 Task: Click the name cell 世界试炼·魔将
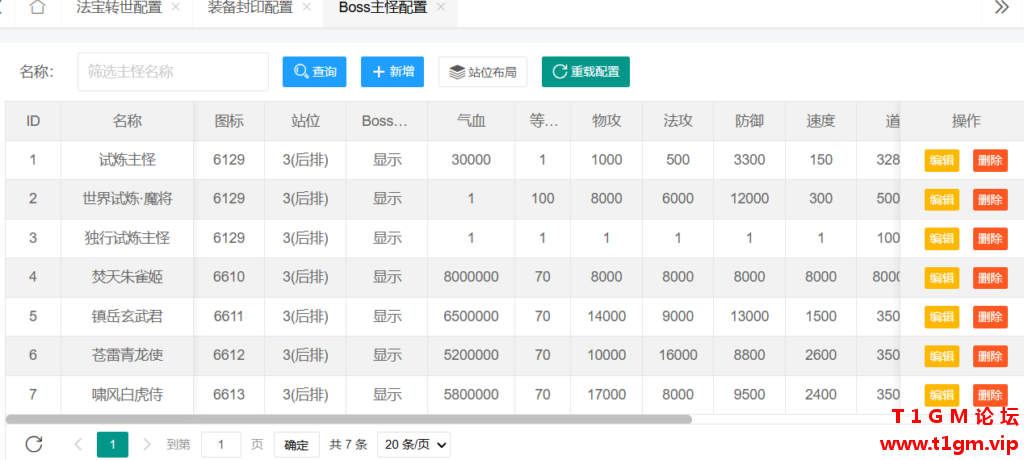pyautogui.click(x=127, y=199)
